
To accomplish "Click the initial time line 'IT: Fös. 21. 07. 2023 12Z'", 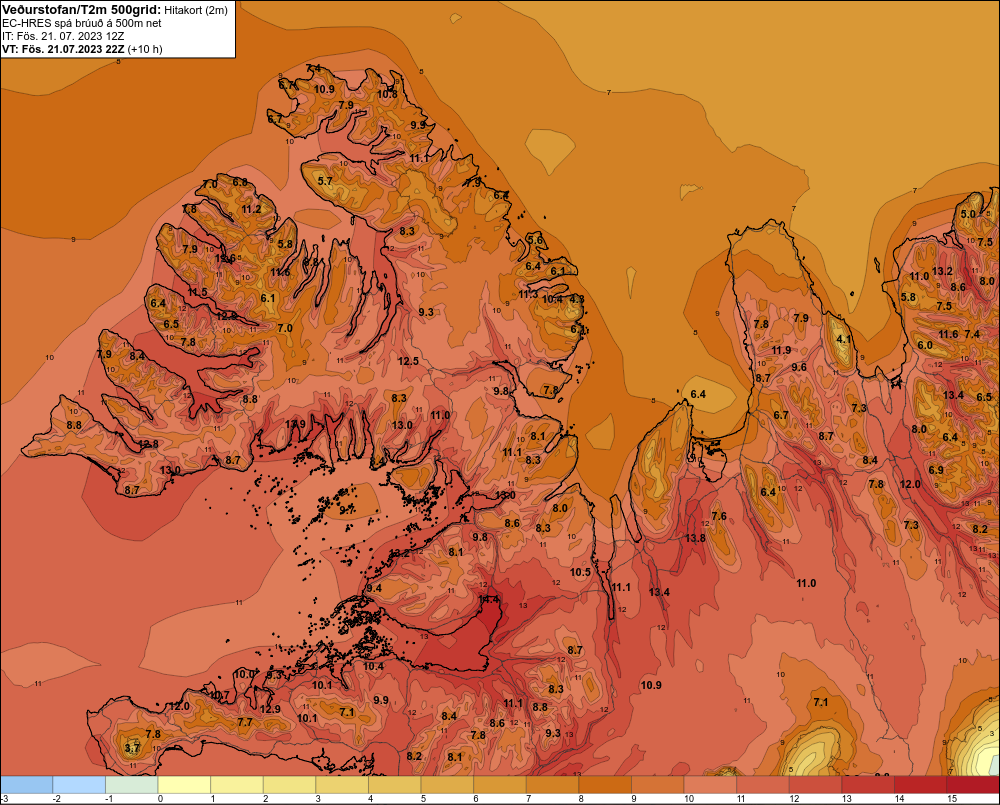I will coord(63,36).
